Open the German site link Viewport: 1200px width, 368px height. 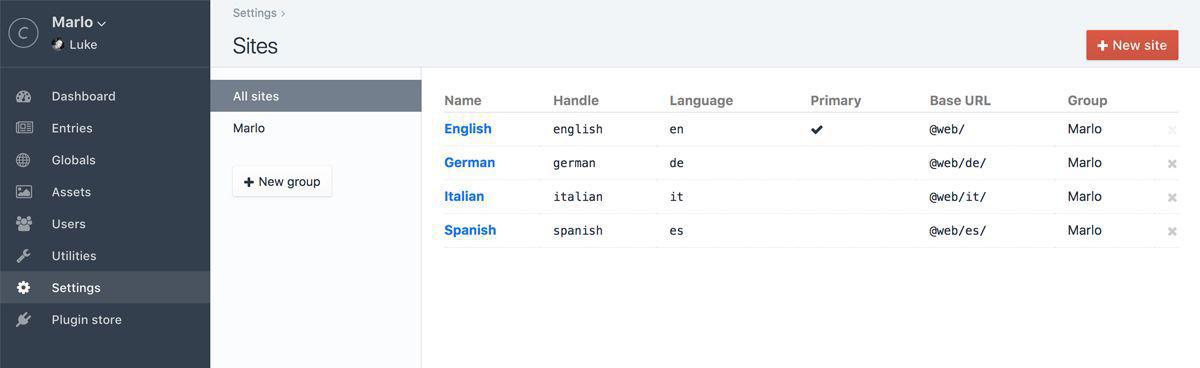click(x=470, y=162)
